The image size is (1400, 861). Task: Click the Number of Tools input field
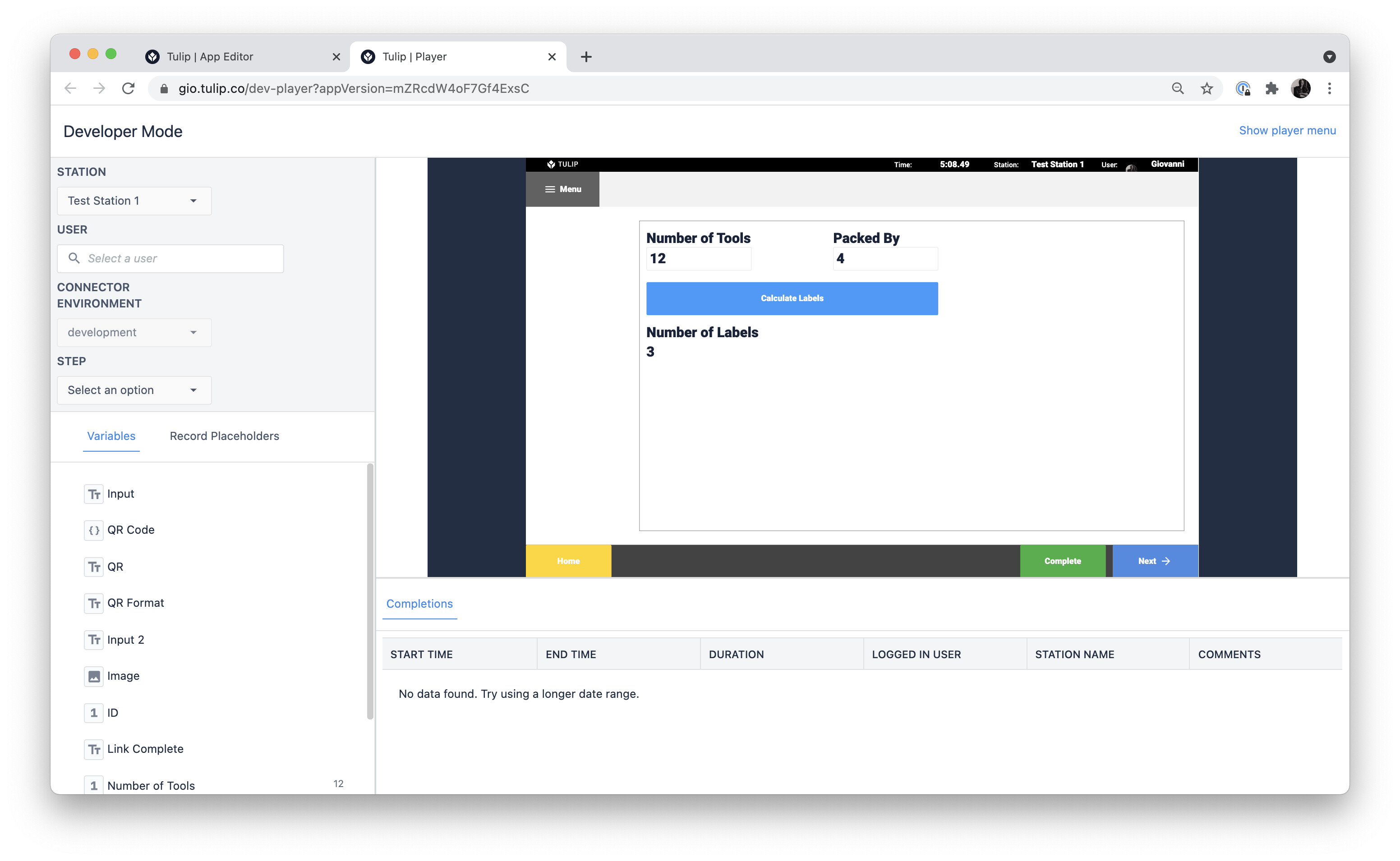coord(698,259)
